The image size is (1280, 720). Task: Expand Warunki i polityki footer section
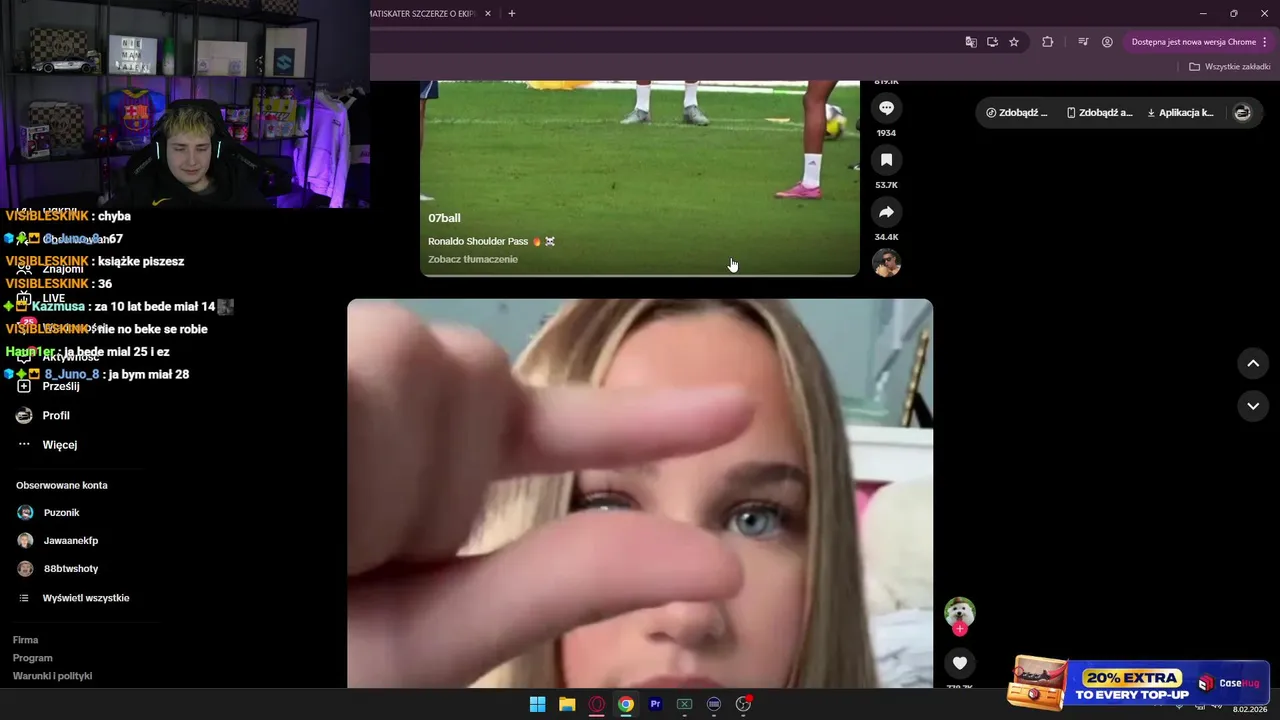[52, 676]
